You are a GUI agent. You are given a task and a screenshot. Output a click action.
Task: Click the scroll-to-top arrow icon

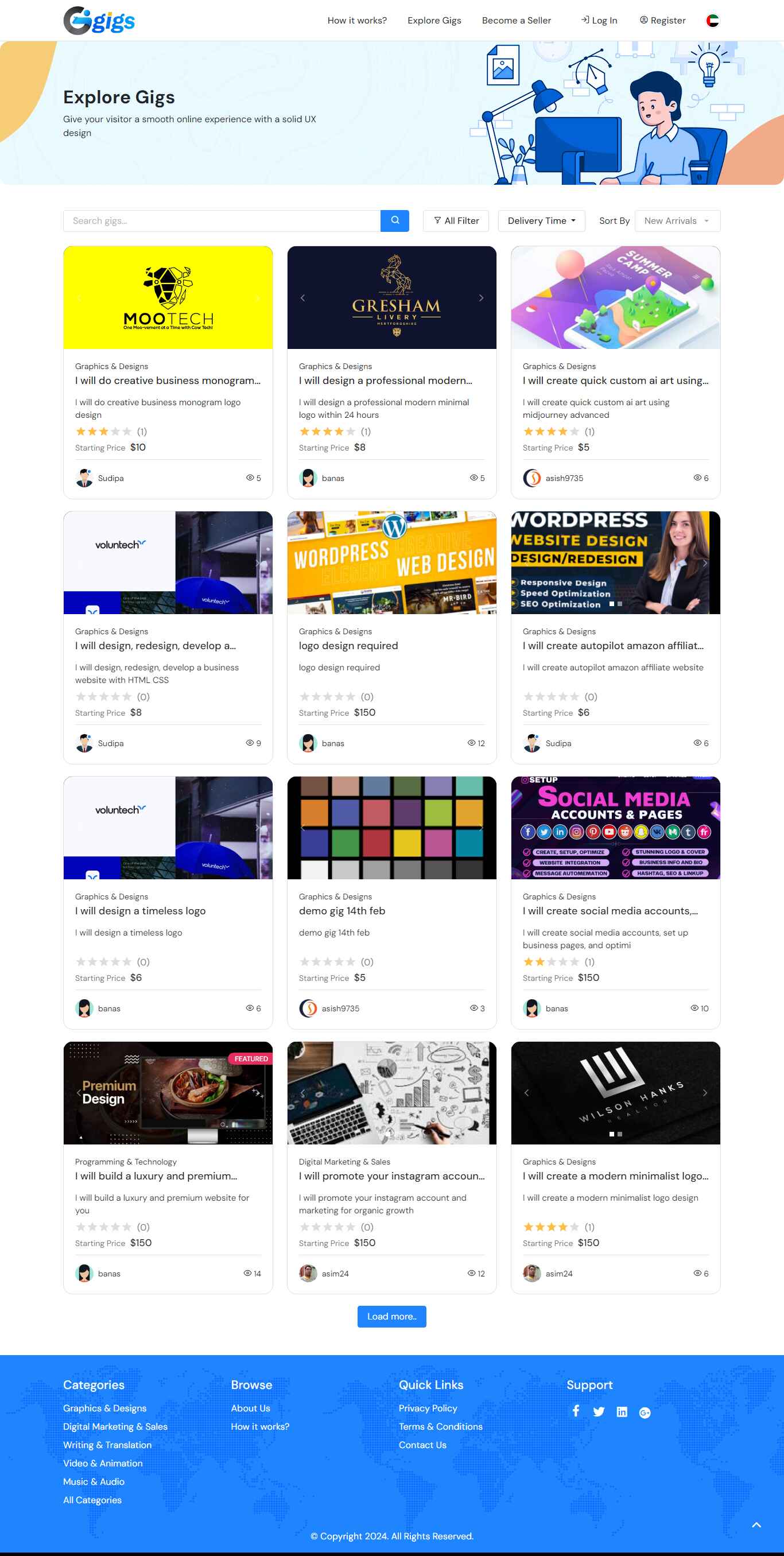tap(756, 1524)
